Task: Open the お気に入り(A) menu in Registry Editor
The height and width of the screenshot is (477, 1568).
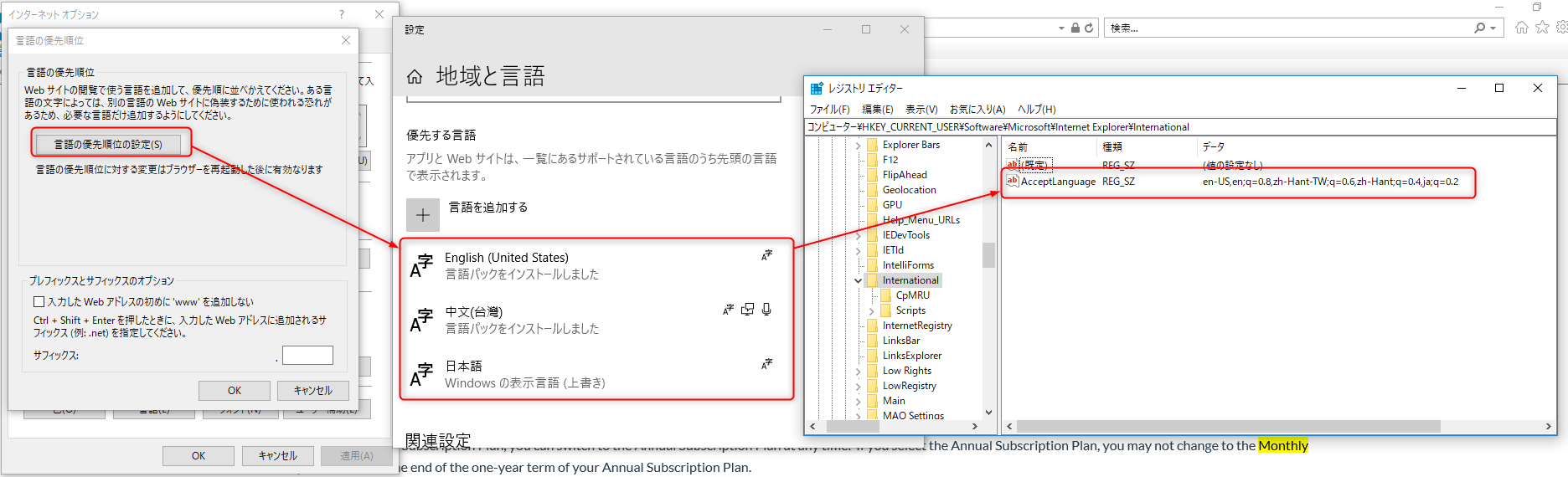Action: (x=977, y=110)
